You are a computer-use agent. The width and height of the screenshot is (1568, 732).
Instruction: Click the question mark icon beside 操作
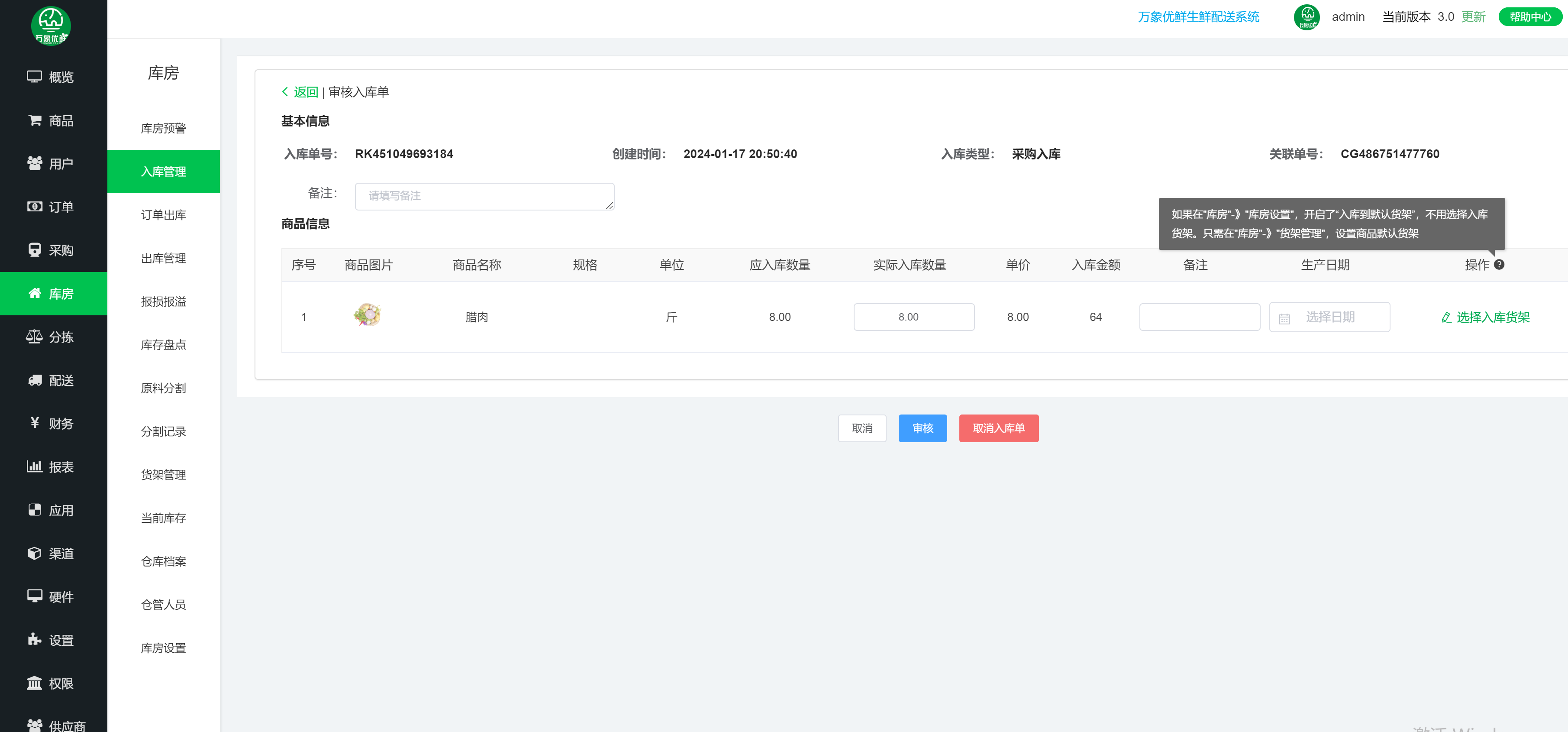tap(1499, 264)
